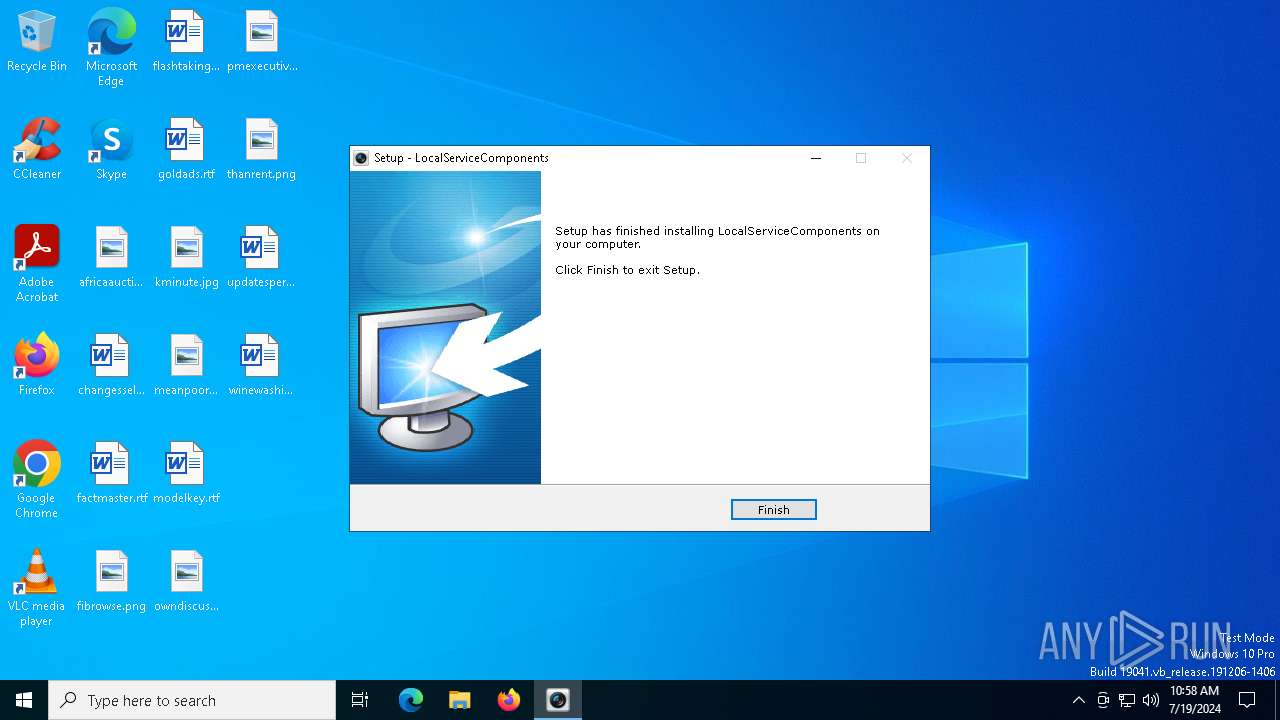Show hidden system tray icons
The height and width of the screenshot is (720, 1280).
point(1078,700)
